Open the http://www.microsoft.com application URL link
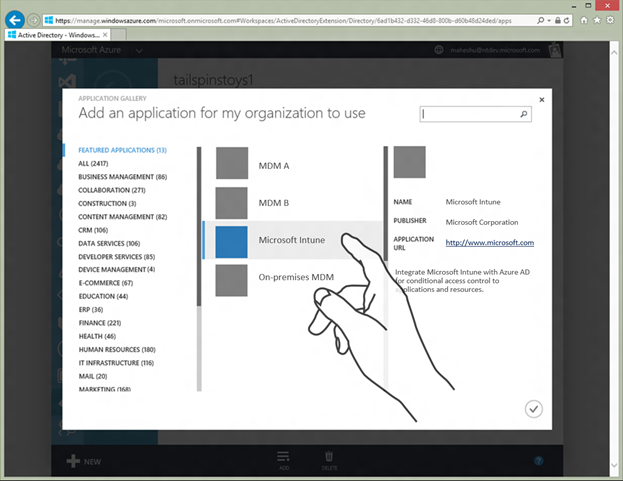Viewport: 623px width, 481px height. [x=490, y=242]
